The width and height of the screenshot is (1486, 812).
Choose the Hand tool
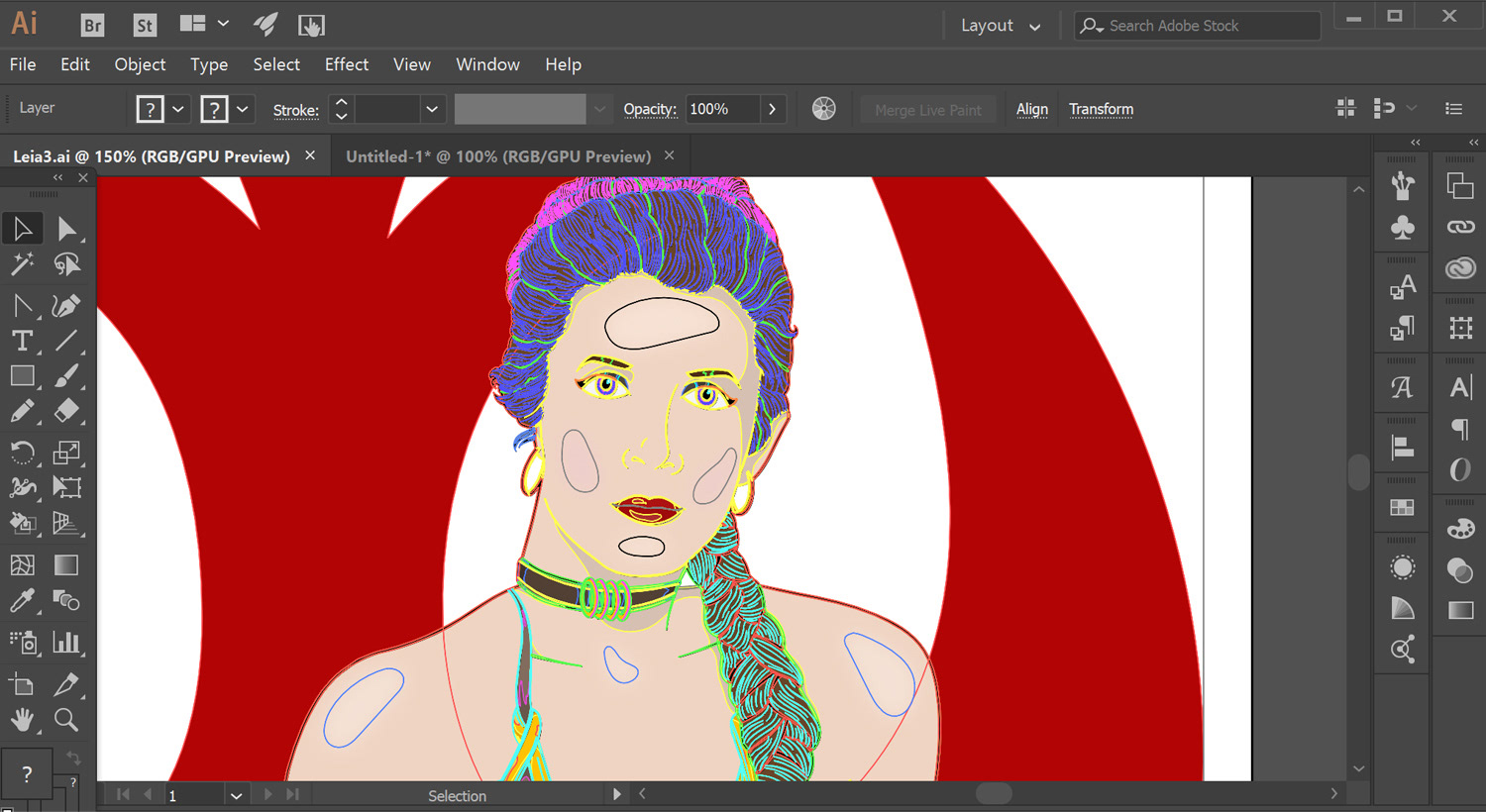coord(23,720)
